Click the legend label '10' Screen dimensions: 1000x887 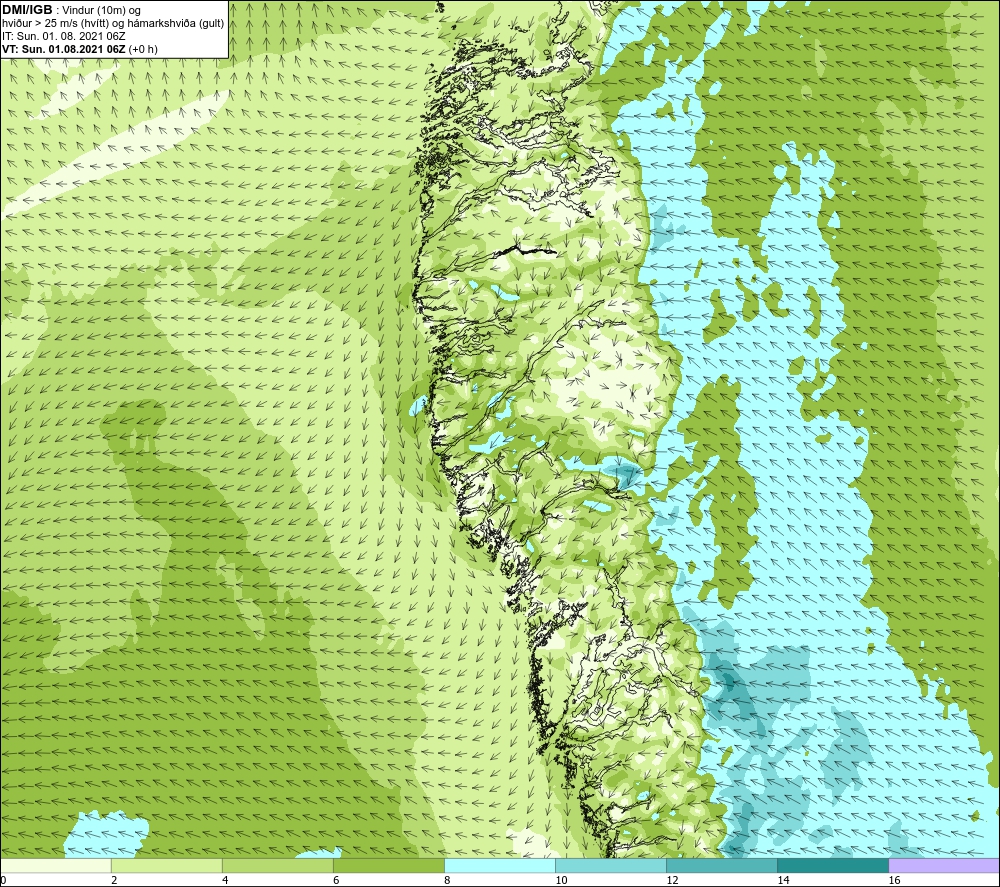point(561,880)
